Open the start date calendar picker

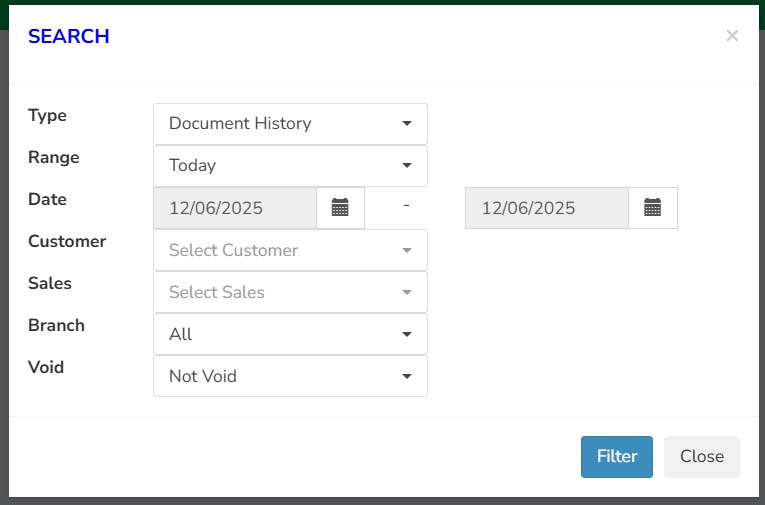click(340, 208)
